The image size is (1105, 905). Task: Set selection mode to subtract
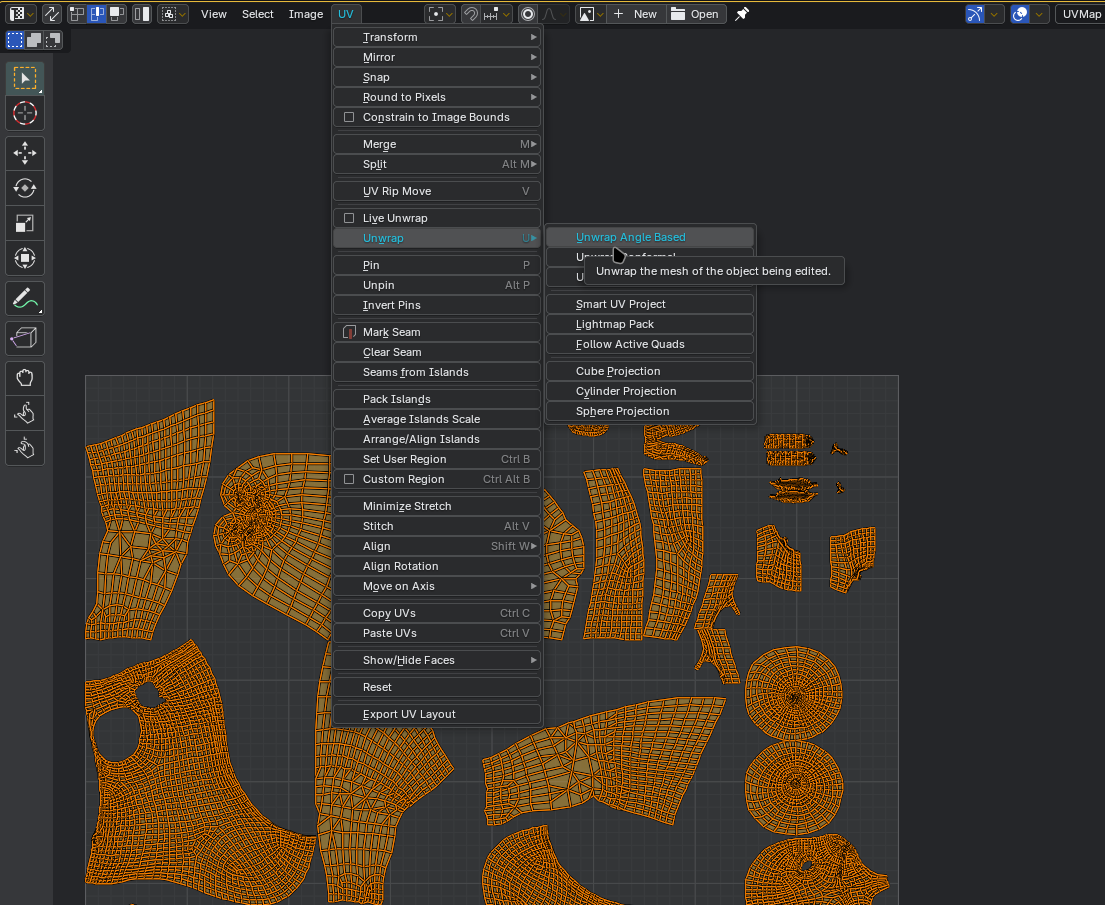pyautogui.click(x=53, y=40)
